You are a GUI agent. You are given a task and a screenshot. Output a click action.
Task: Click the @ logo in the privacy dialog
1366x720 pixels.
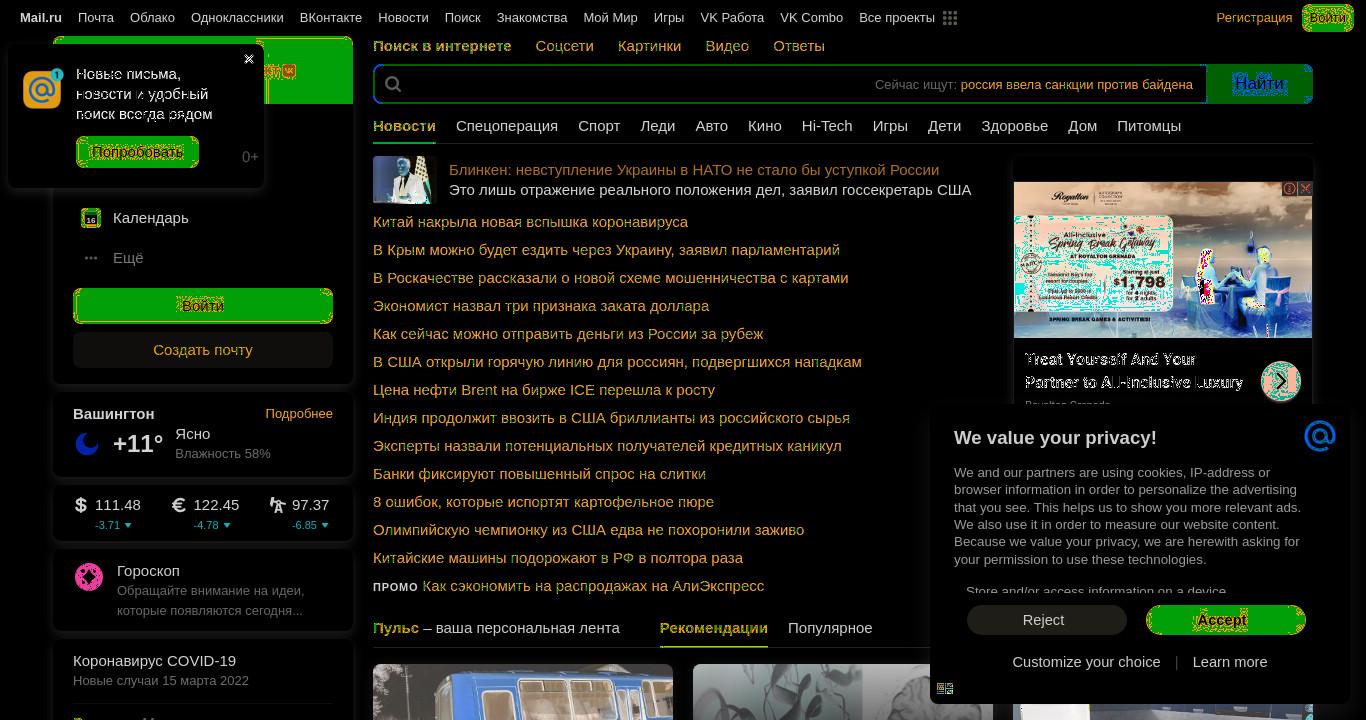1320,436
